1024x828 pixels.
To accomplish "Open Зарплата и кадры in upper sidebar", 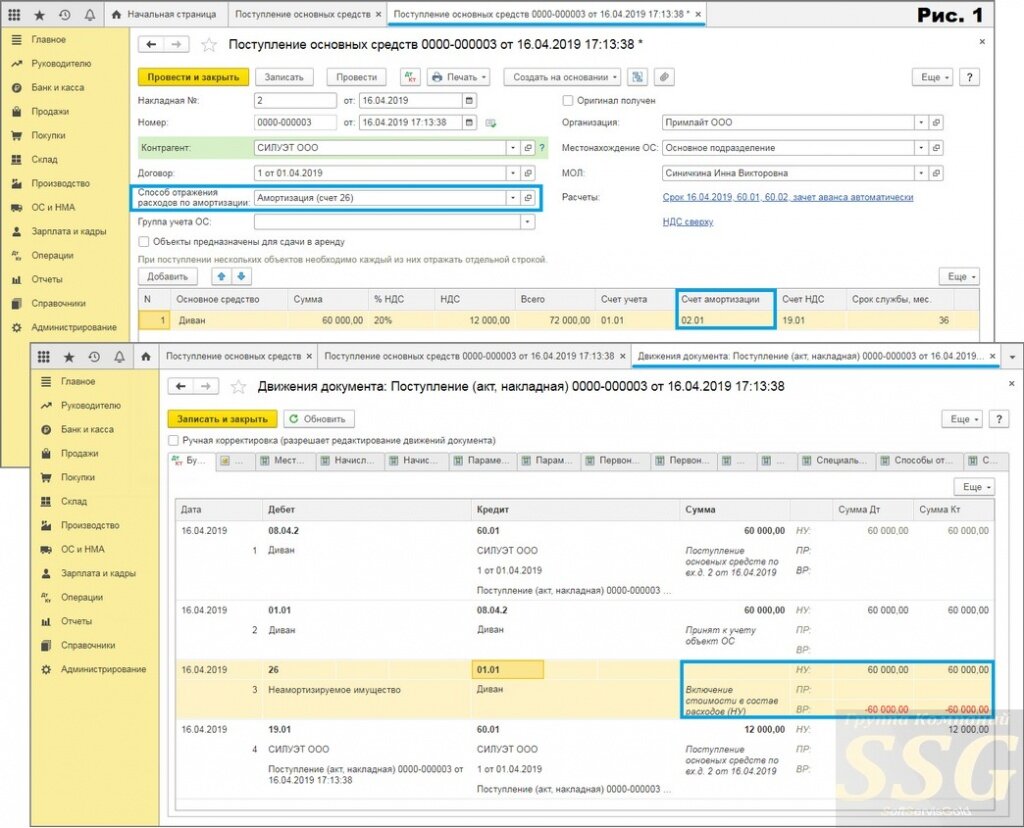I will [69, 232].
